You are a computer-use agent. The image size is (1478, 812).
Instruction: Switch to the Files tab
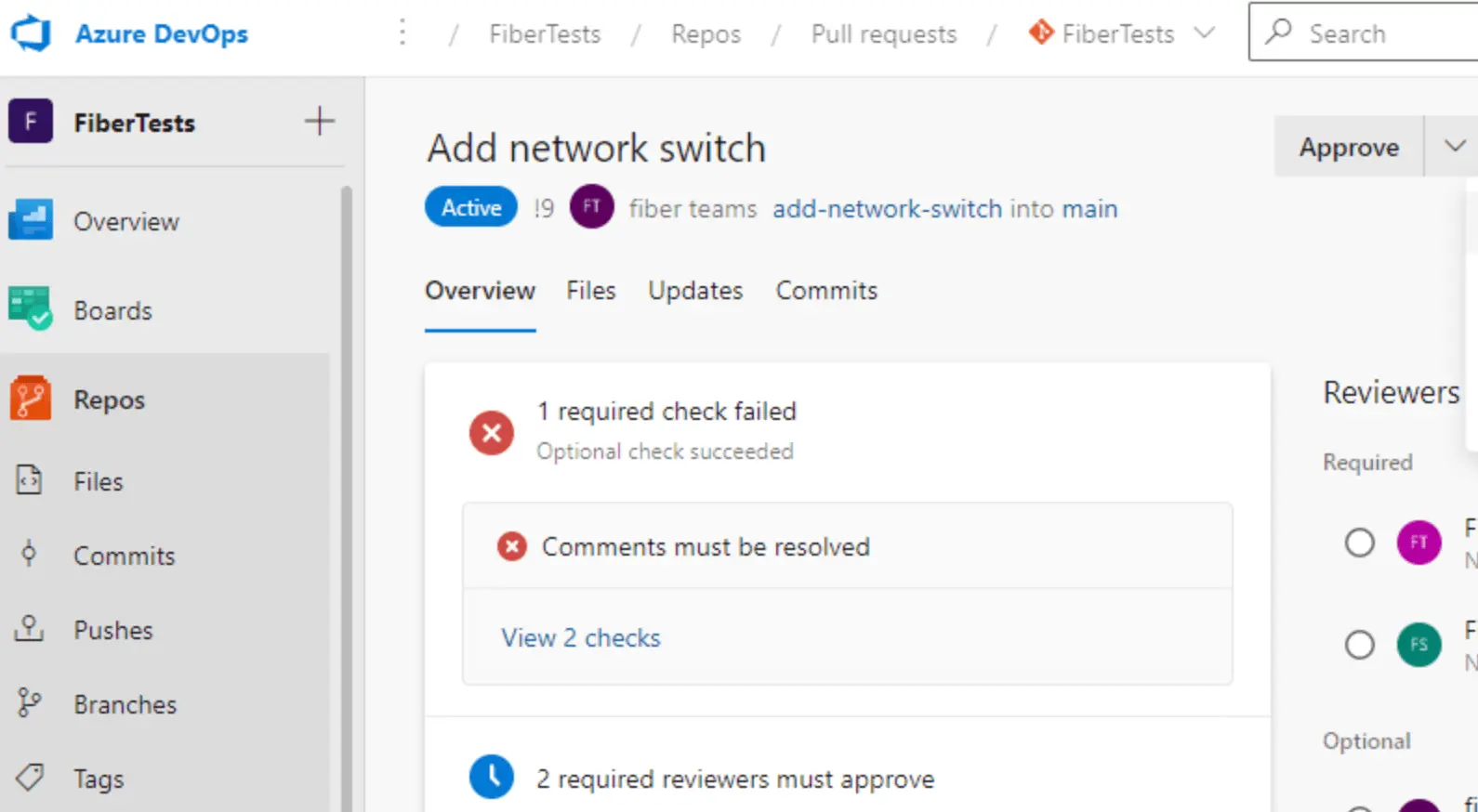tap(590, 291)
